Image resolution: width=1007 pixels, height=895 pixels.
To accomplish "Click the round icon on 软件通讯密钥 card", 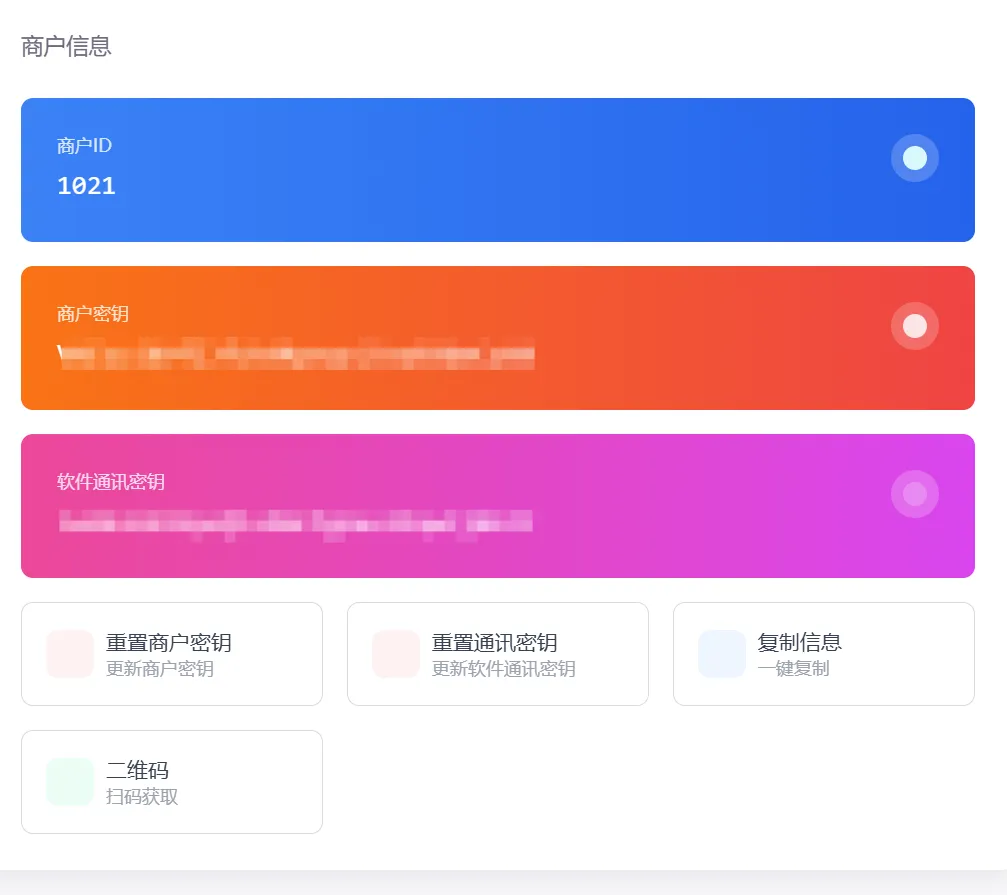I will coord(914,494).
